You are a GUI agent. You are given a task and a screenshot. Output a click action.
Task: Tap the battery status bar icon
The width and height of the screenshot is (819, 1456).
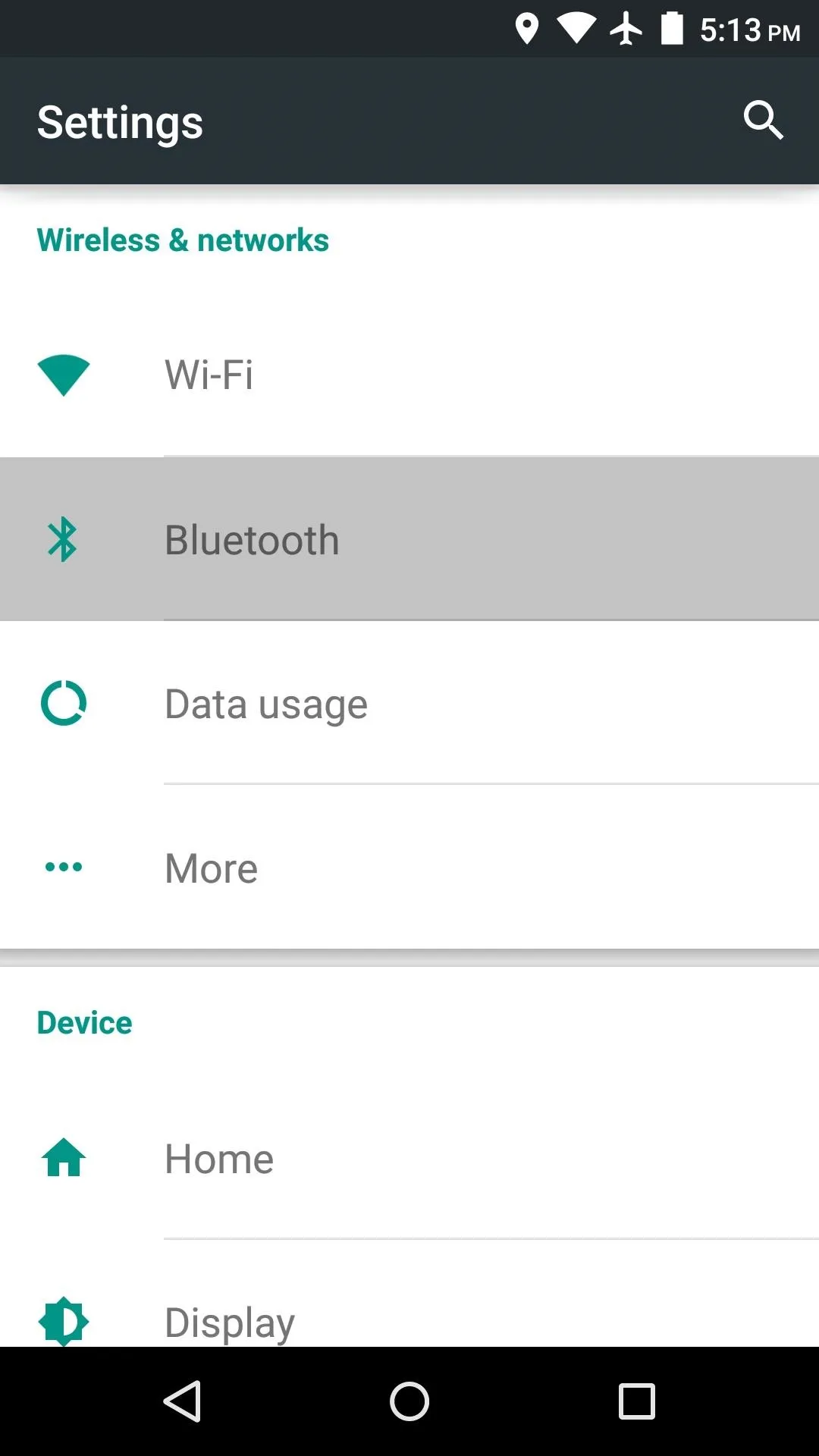pos(673,29)
